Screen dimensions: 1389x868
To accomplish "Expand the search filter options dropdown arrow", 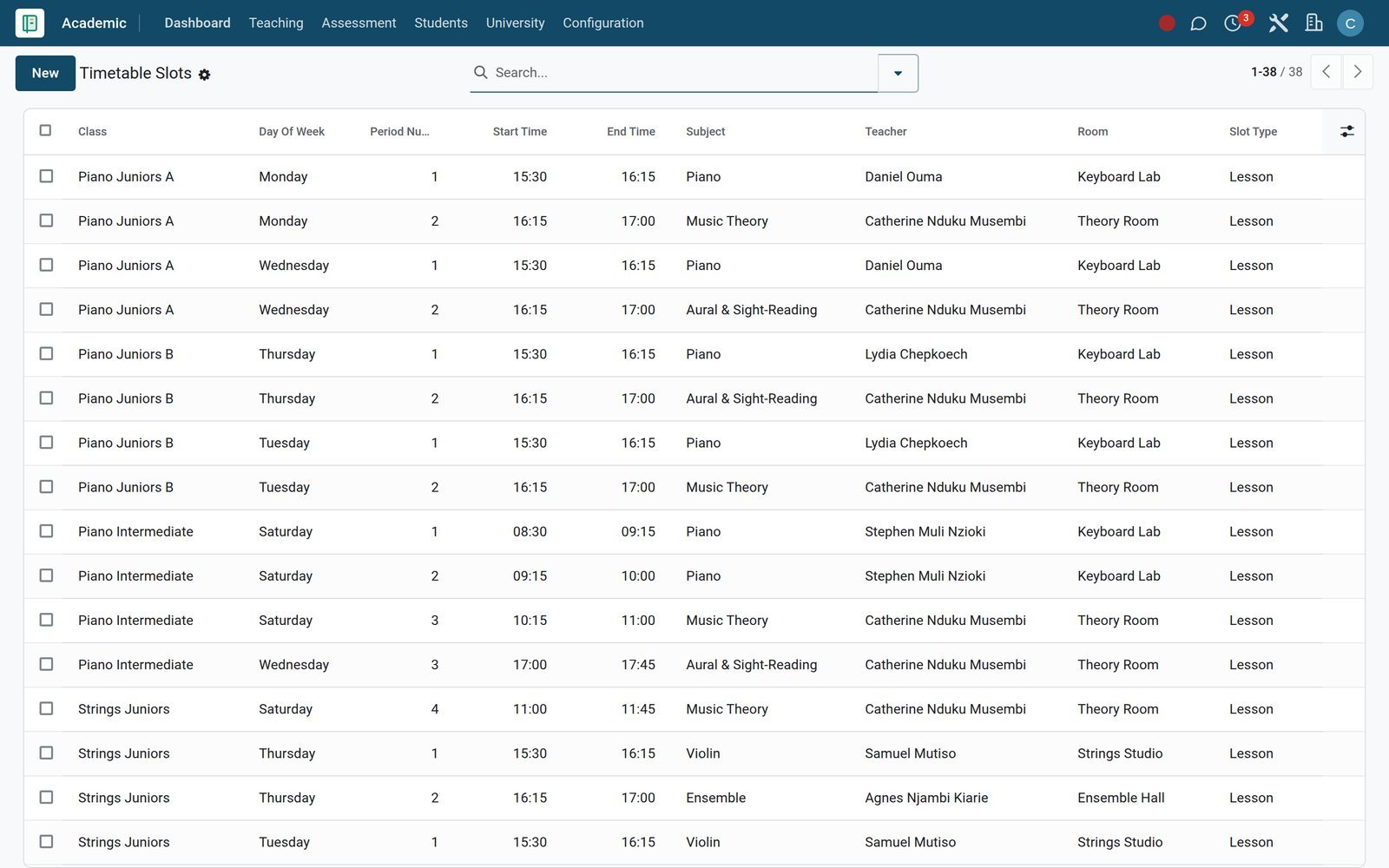I will click(898, 73).
